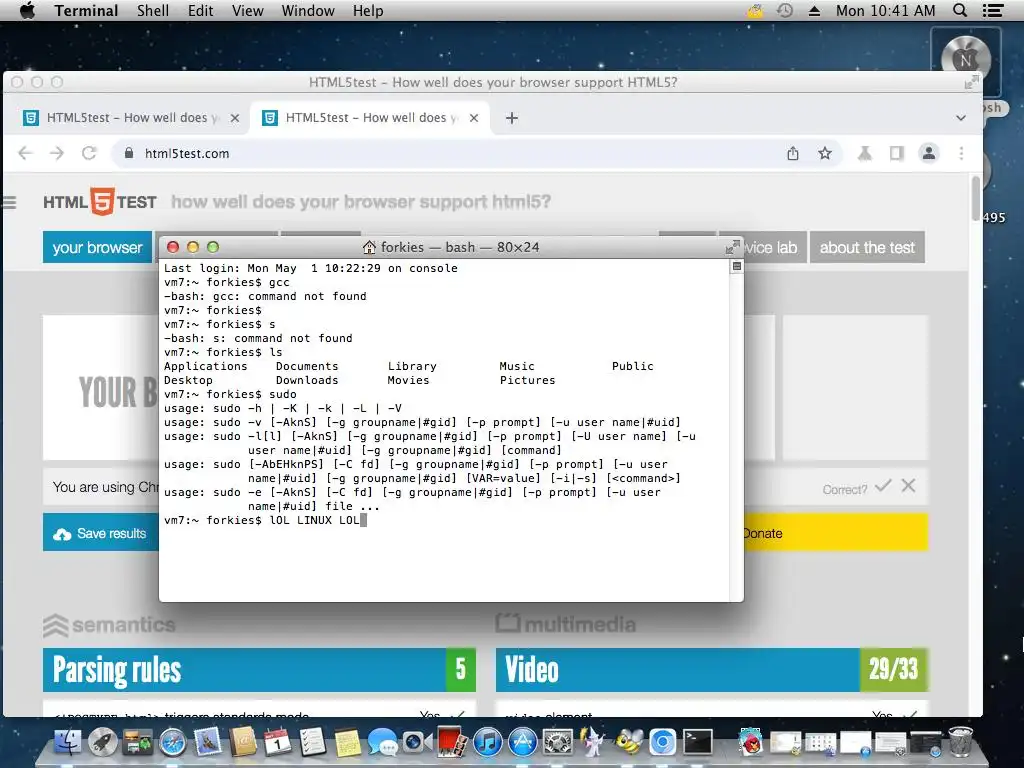The image size is (1024, 768).
Task: Open Mail stamp icon in Dock
Action: point(208,742)
